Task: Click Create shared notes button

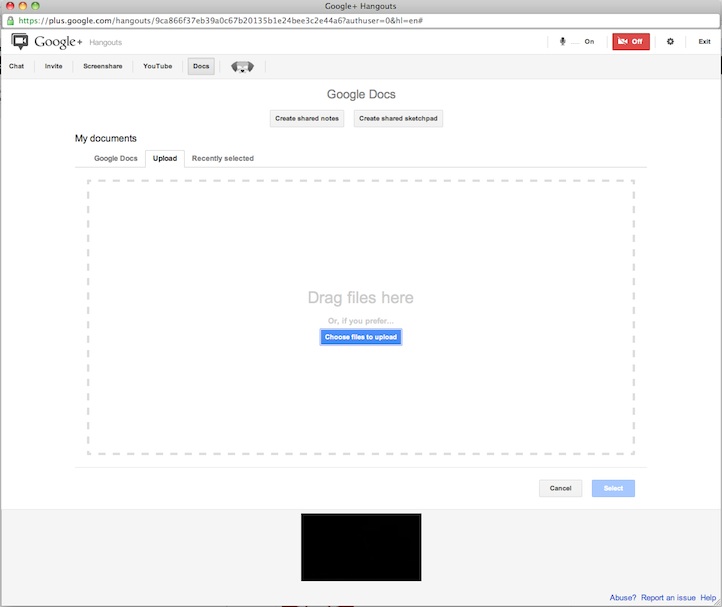Action: point(307,118)
